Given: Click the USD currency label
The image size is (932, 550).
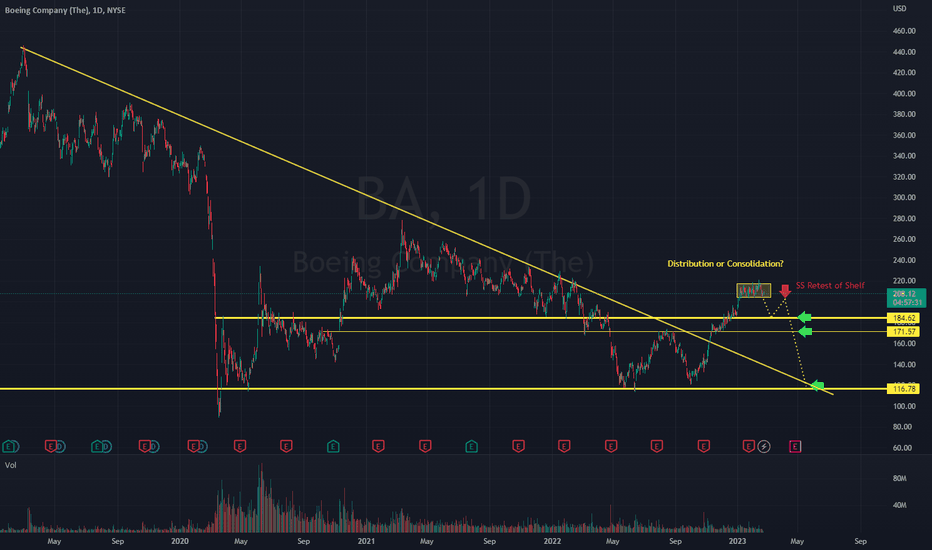Looking at the screenshot, I should click(x=899, y=8).
